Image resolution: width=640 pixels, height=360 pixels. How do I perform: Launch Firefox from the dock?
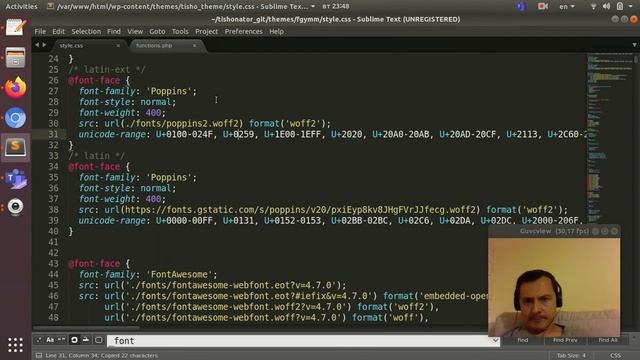click(16, 87)
